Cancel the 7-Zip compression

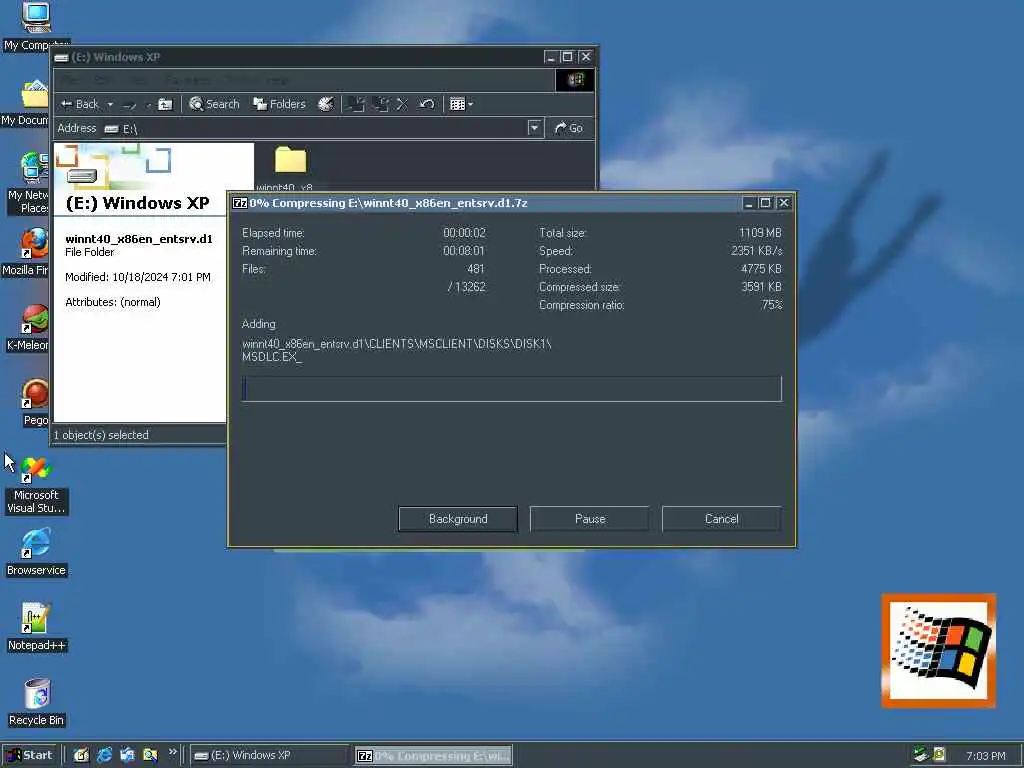click(722, 519)
